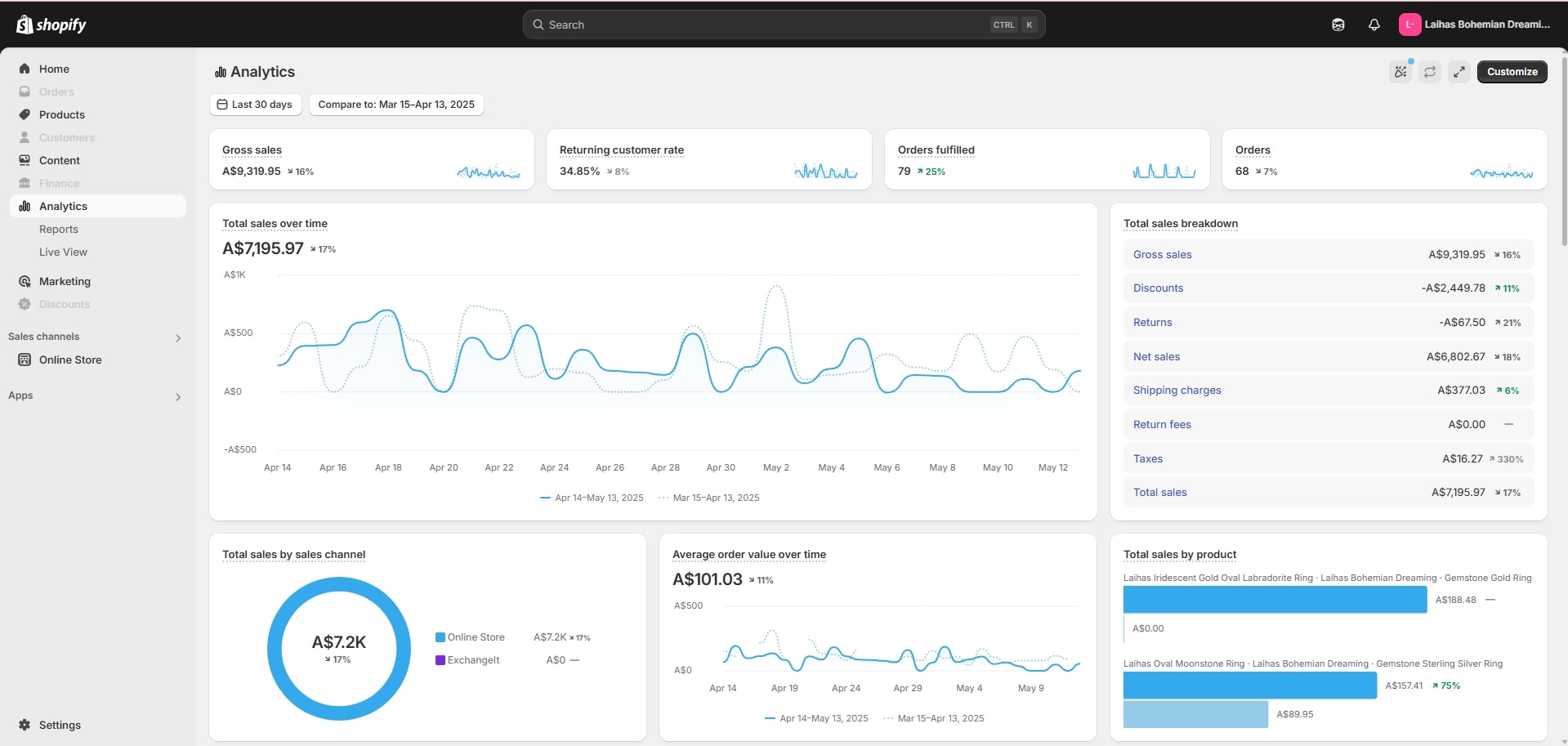Open the Net sales breakdown link

pos(1156,357)
